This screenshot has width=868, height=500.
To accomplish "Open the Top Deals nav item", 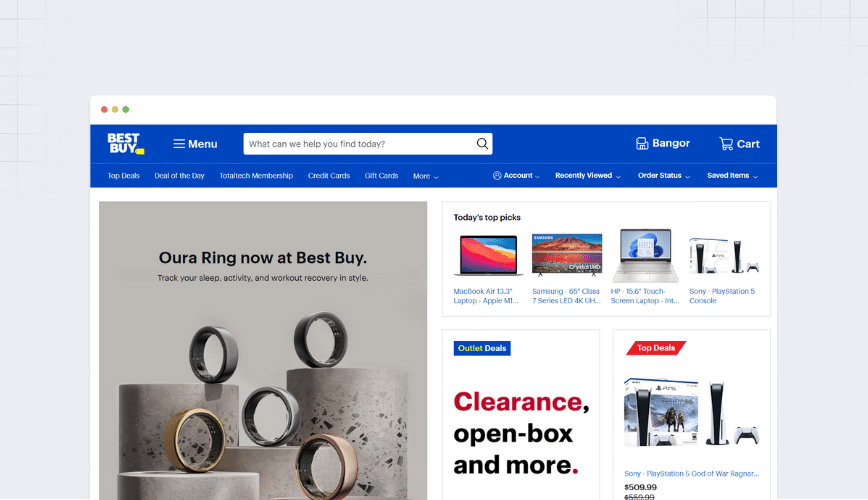I will tap(123, 176).
